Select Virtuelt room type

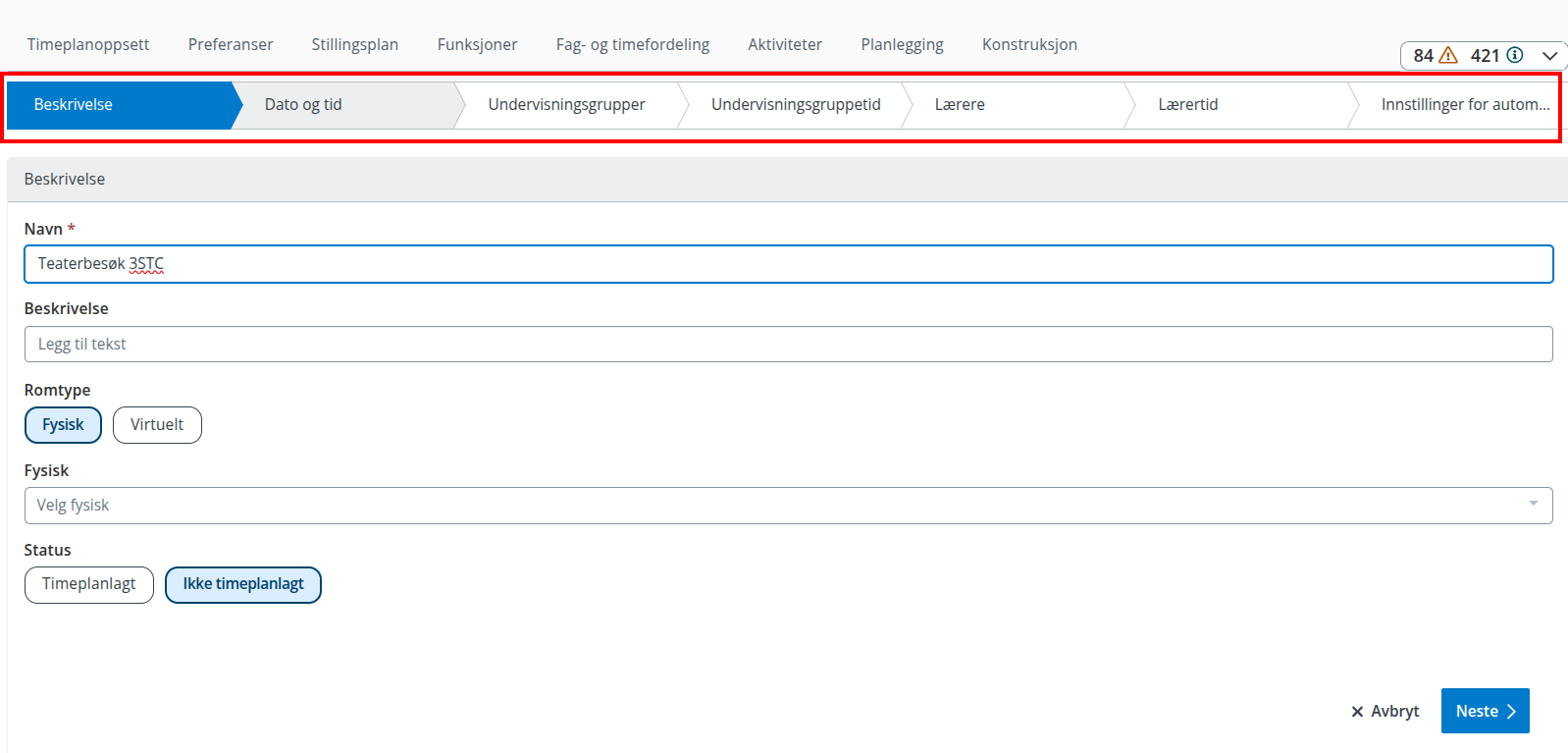click(x=157, y=425)
